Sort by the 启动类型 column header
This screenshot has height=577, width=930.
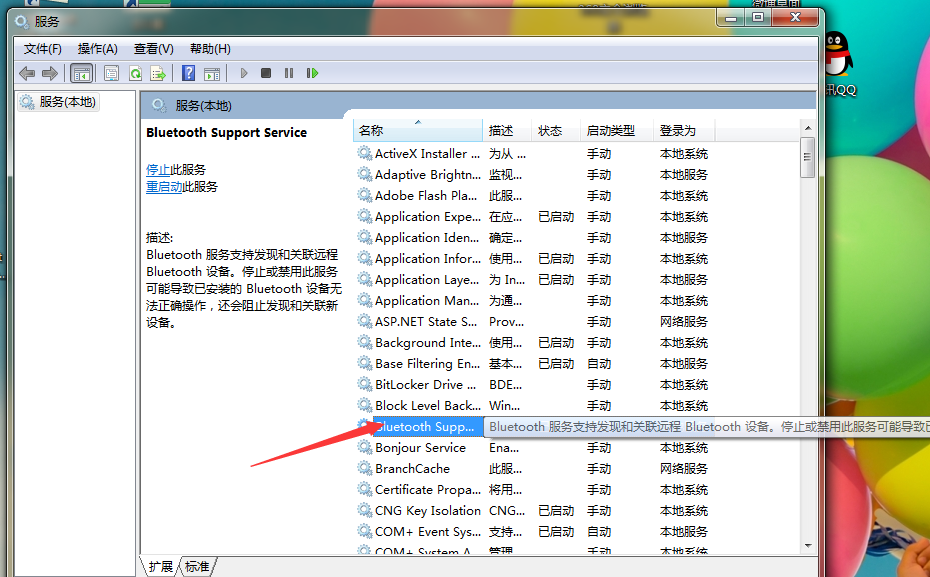(617, 130)
